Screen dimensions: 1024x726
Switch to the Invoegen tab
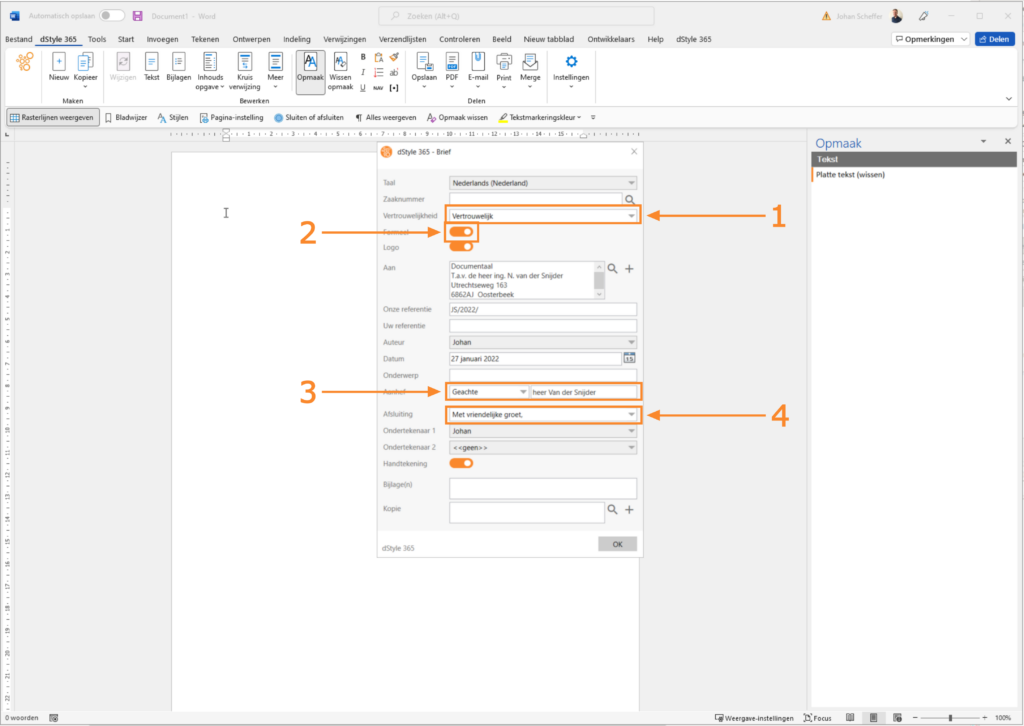click(163, 39)
